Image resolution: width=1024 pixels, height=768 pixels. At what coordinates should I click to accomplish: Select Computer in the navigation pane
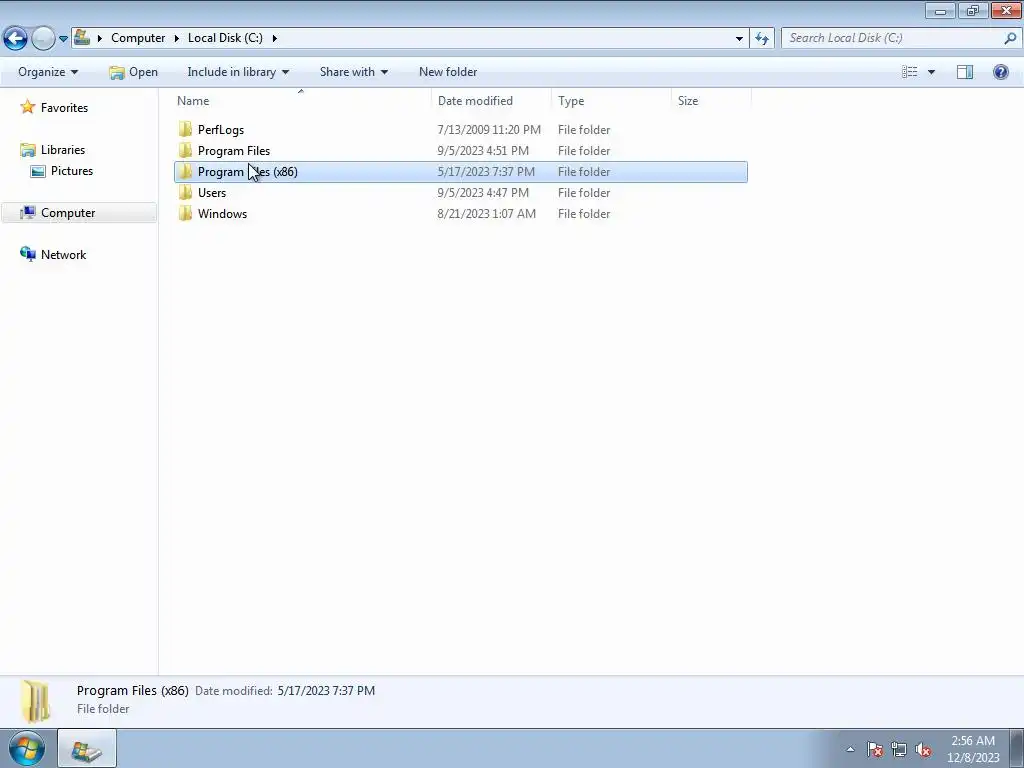coord(68,213)
